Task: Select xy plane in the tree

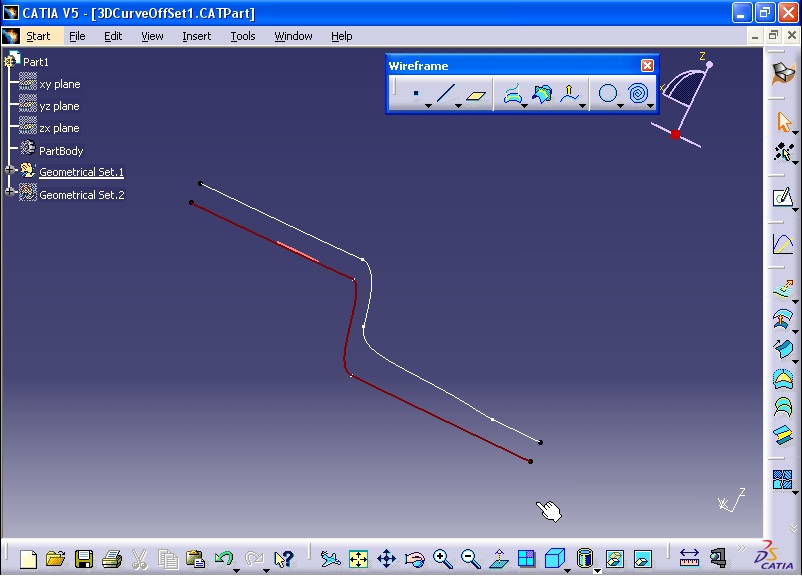Action: [60, 84]
